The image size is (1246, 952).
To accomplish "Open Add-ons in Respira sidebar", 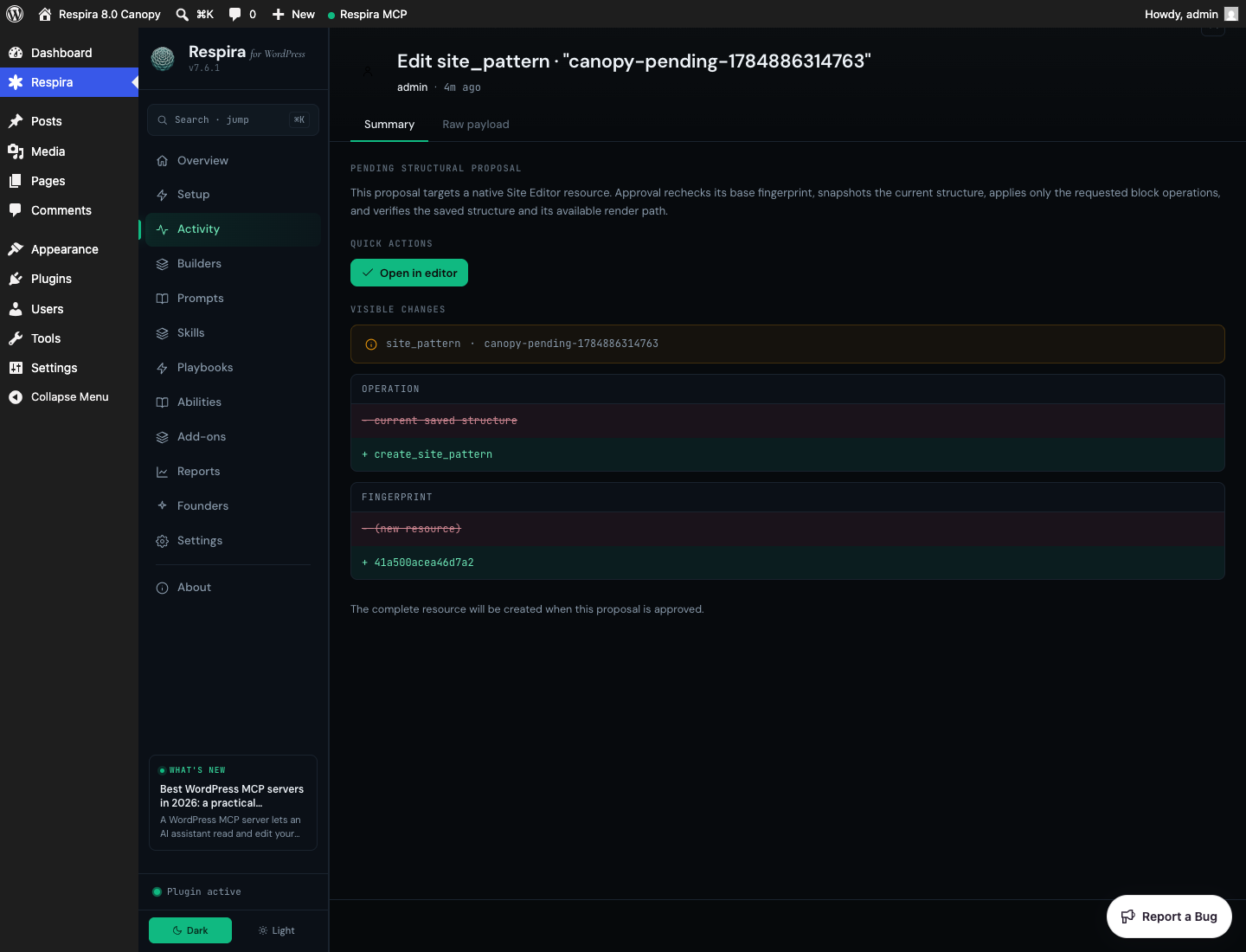I will tap(234, 437).
